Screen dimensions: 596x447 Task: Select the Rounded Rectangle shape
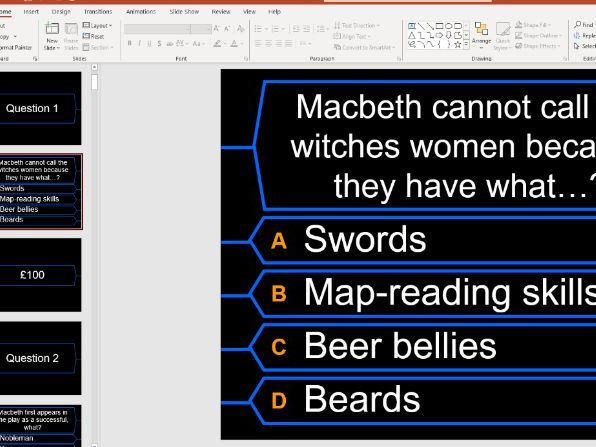pyautogui.click(x=458, y=26)
